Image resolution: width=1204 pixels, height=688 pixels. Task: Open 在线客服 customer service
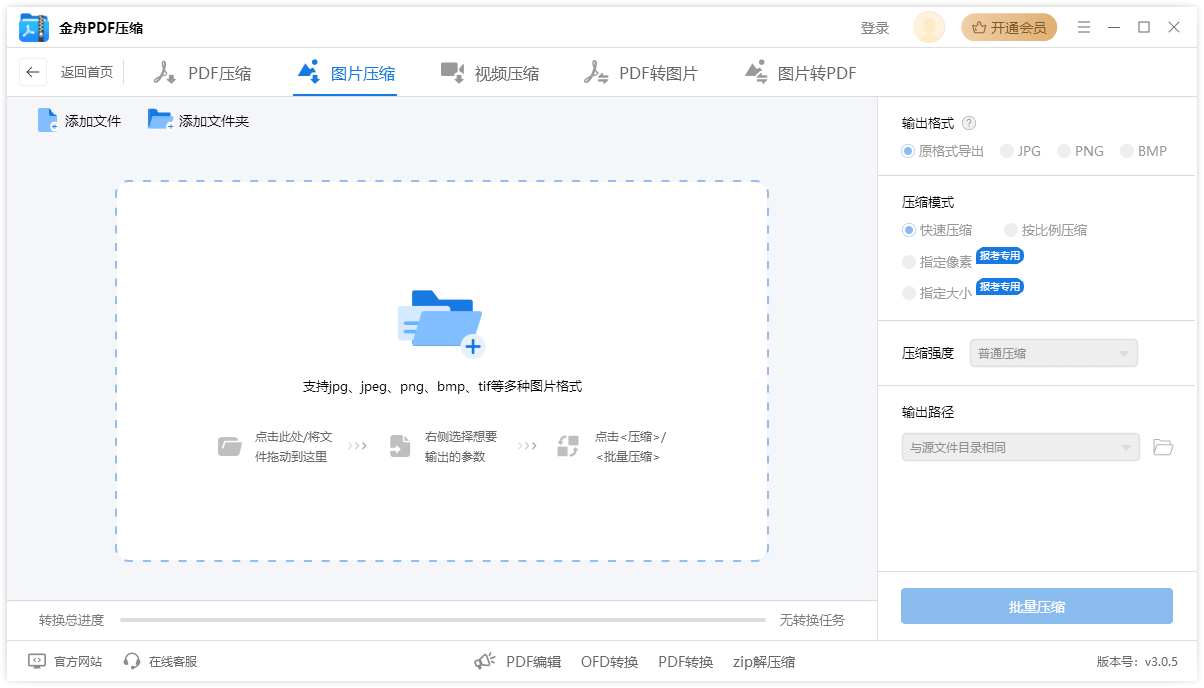(x=160, y=661)
